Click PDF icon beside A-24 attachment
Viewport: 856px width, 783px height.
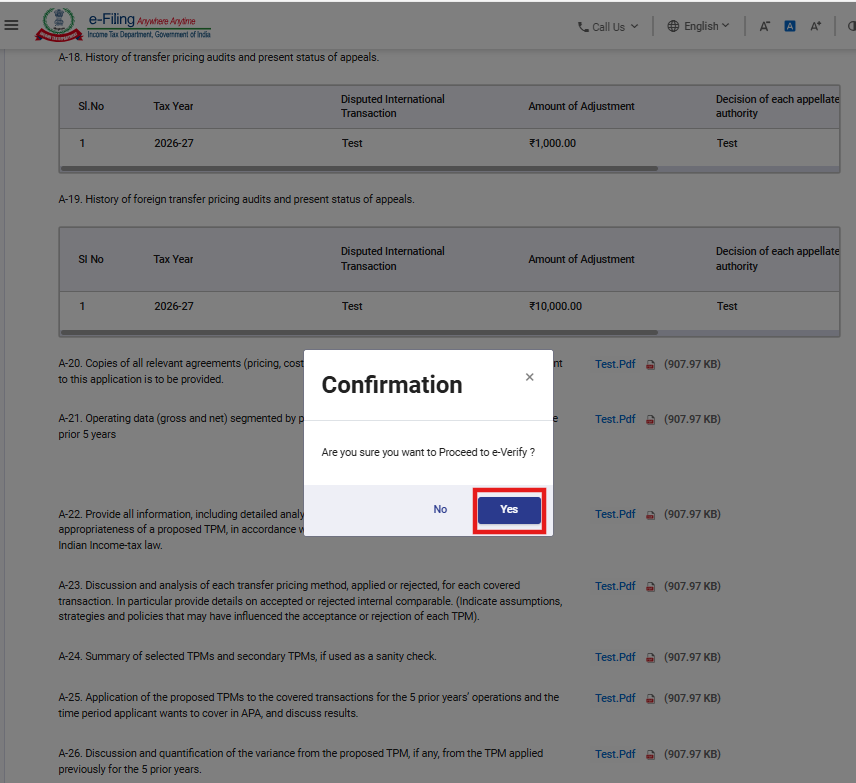pos(650,657)
